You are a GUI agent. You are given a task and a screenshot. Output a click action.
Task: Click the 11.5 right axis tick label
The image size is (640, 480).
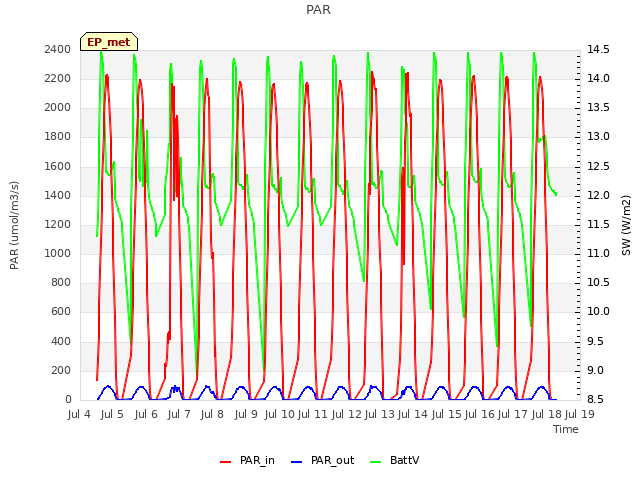coord(598,224)
